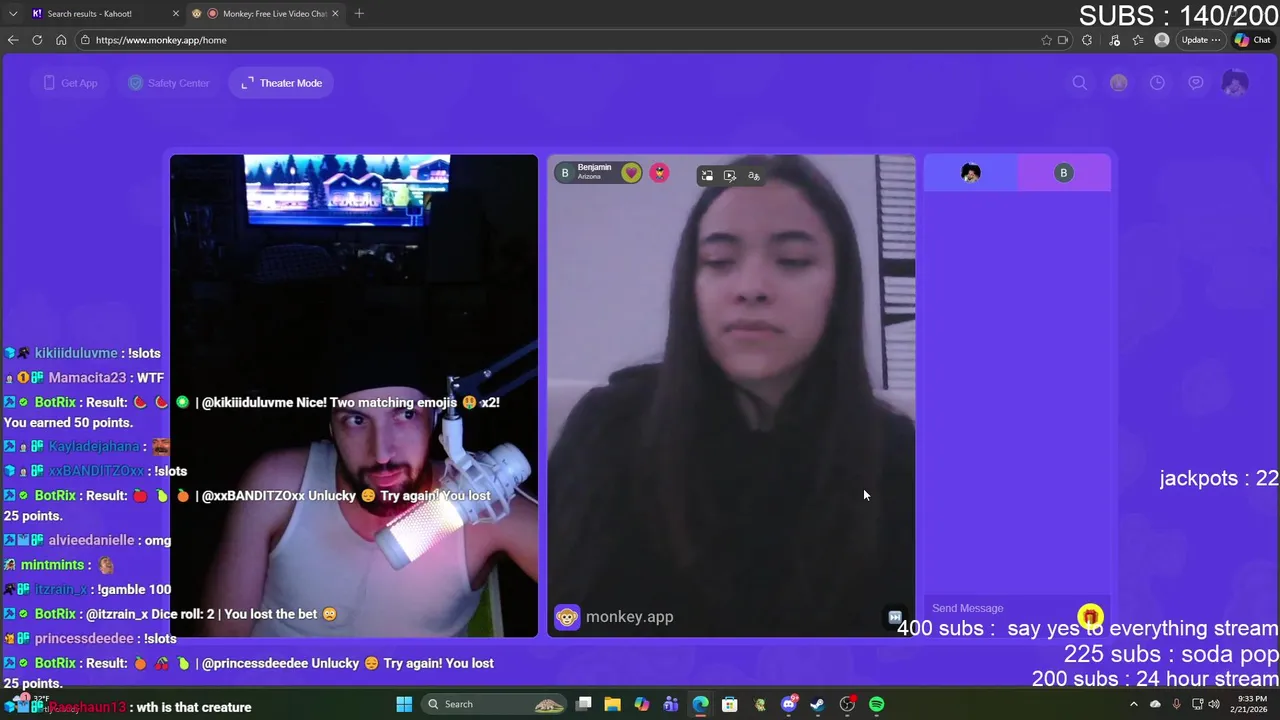
Task: Toggle the translate icon on video
Action: (754, 176)
